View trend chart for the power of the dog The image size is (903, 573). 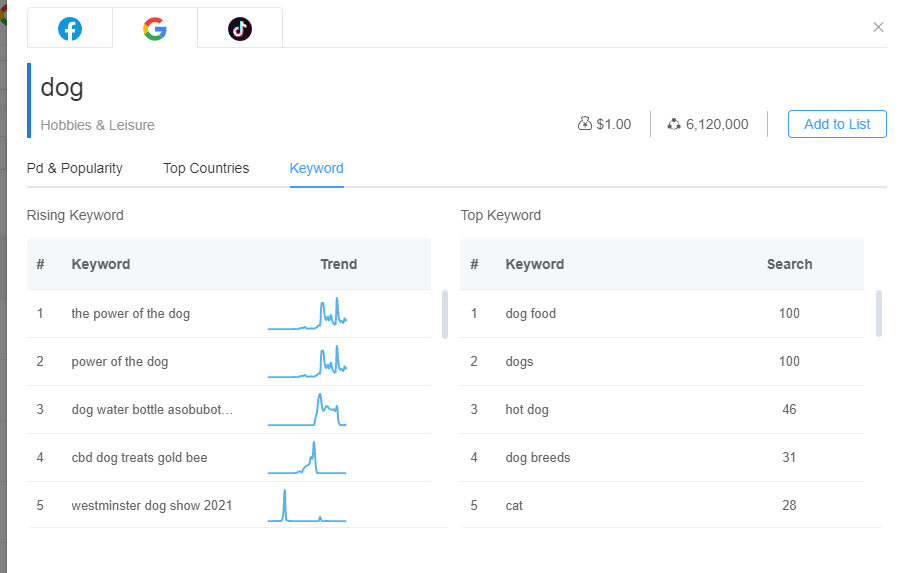click(307, 314)
